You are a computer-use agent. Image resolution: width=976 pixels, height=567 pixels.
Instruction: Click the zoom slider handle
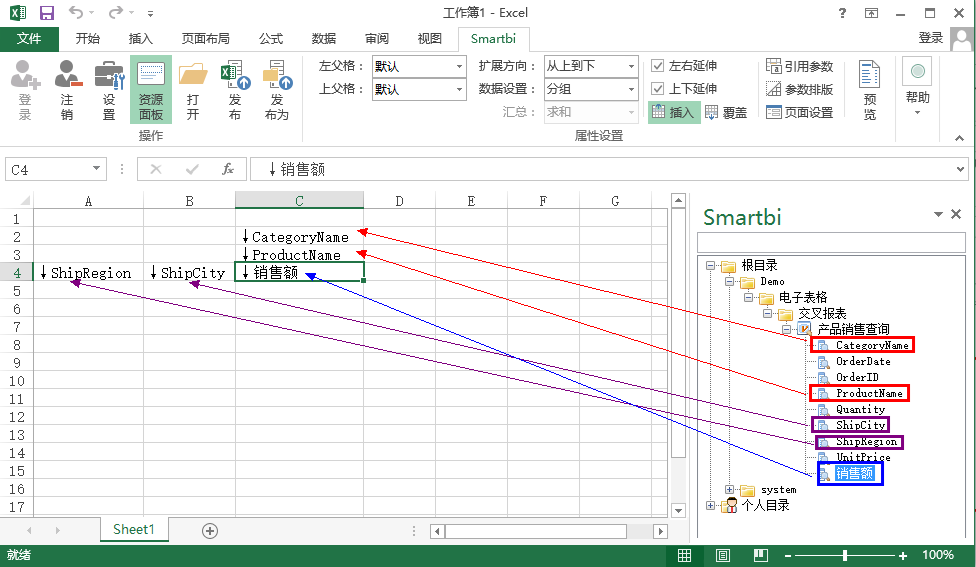845,555
